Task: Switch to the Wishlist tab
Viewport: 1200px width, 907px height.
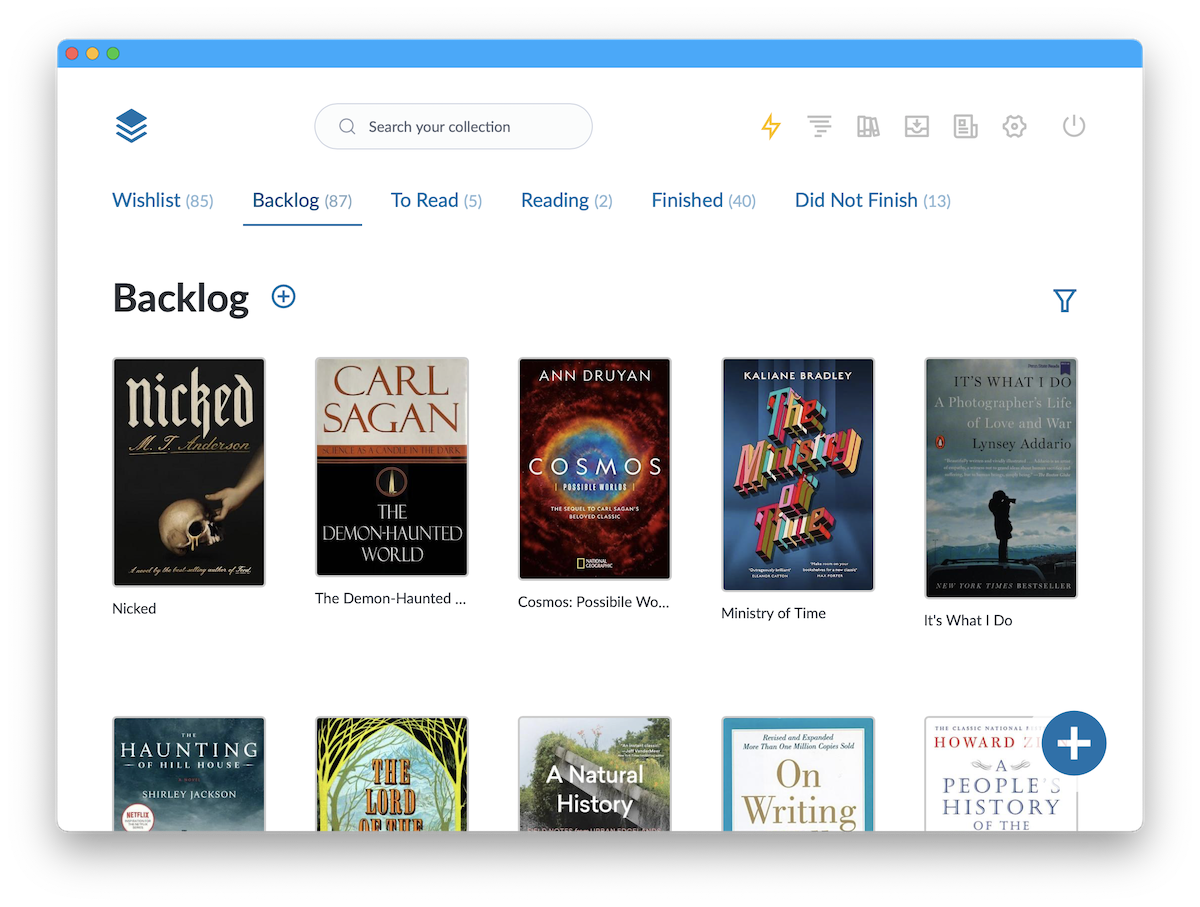Action: (x=163, y=200)
